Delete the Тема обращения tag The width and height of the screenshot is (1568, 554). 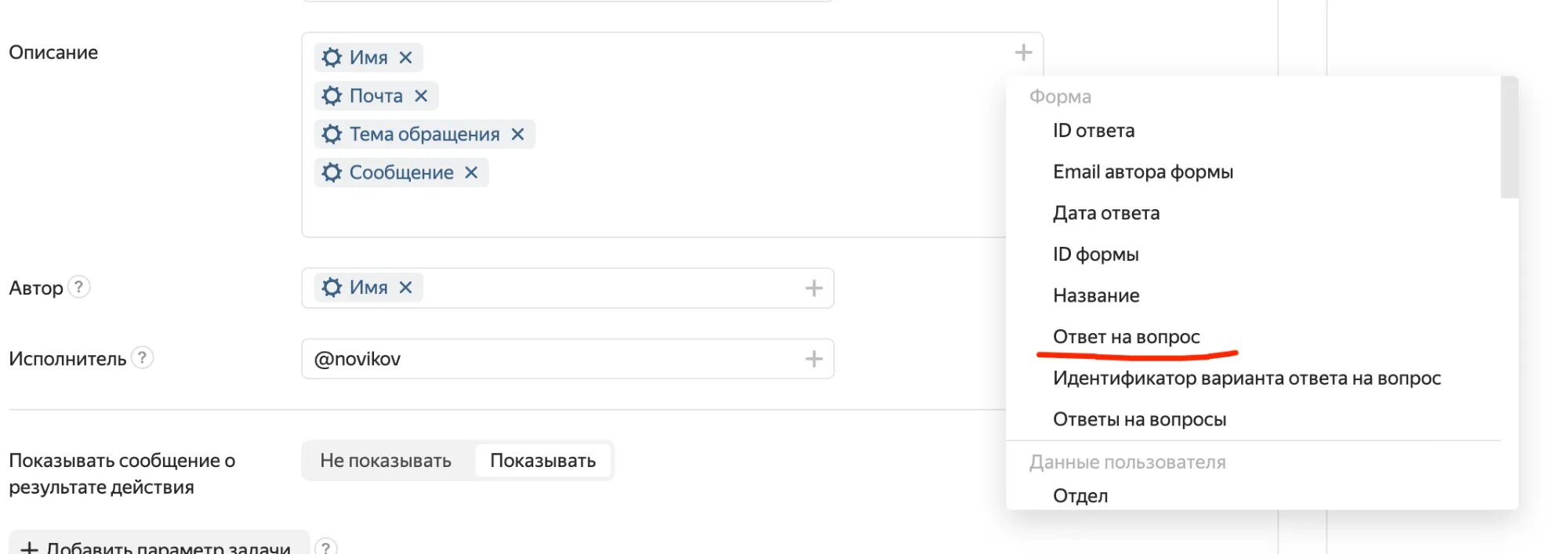click(x=517, y=134)
